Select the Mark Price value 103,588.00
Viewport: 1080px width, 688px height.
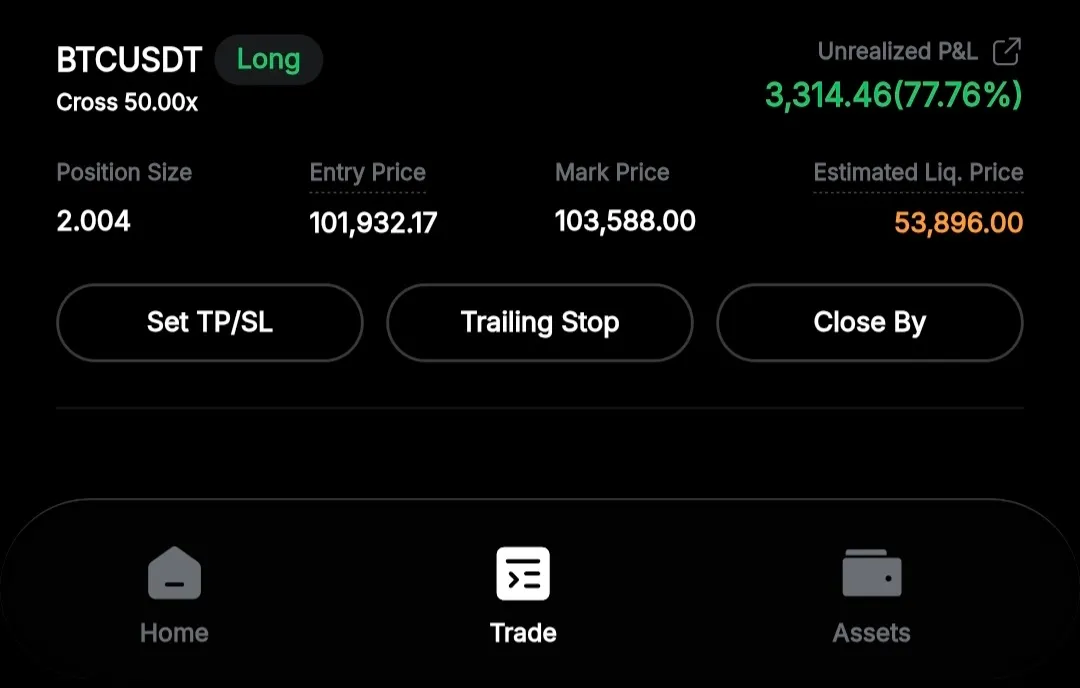pos(625,221)
